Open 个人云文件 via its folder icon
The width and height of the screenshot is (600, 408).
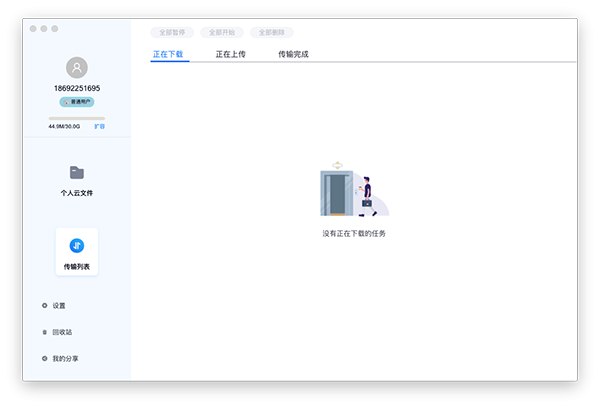77,173
